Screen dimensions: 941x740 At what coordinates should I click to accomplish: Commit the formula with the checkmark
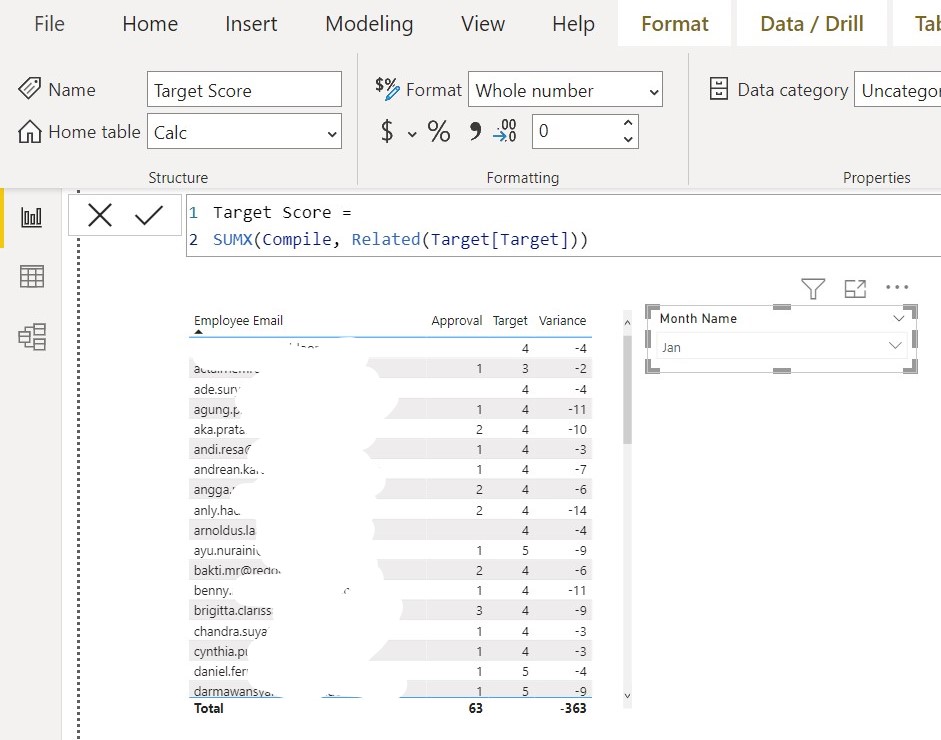(149, 215)
